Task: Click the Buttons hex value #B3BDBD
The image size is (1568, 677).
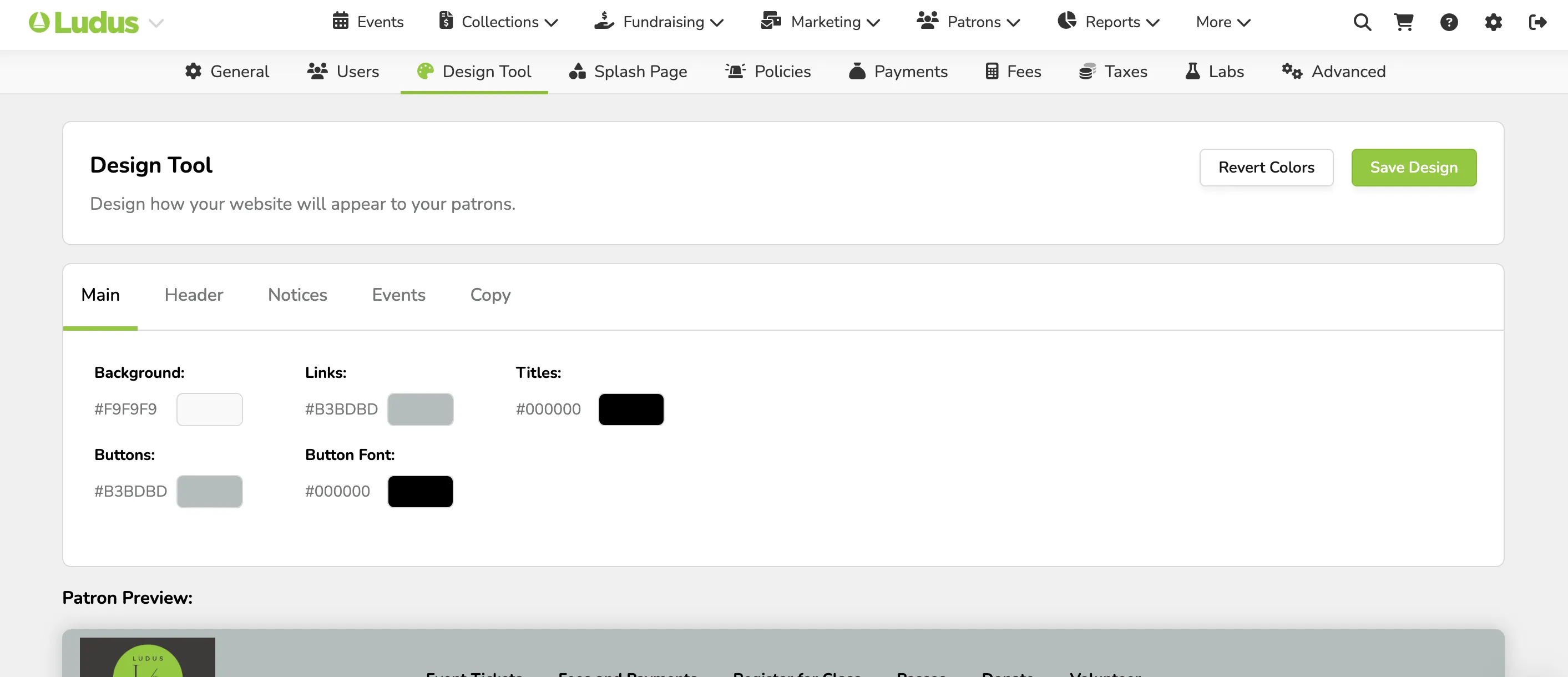Action: point(131,491)
